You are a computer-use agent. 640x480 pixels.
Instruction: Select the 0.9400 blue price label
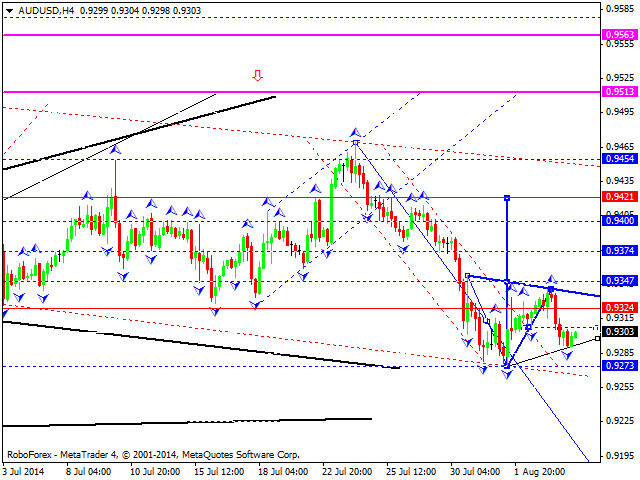pos(620,221)
